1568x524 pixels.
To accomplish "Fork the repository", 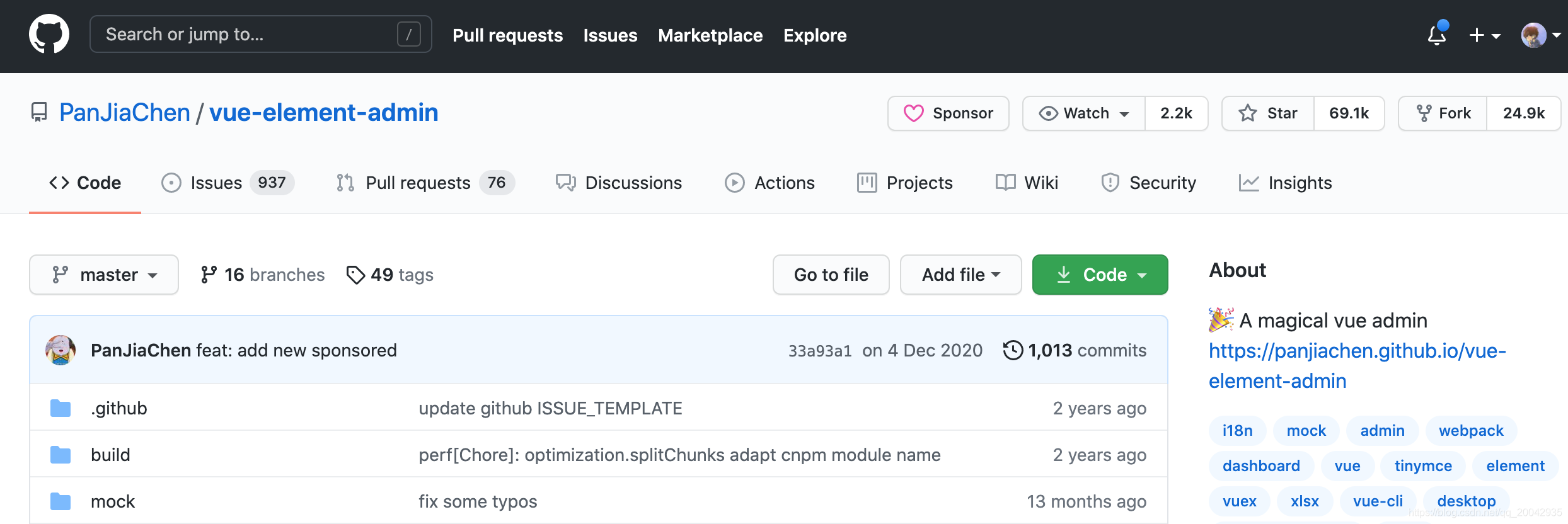I will (1443, 113).
